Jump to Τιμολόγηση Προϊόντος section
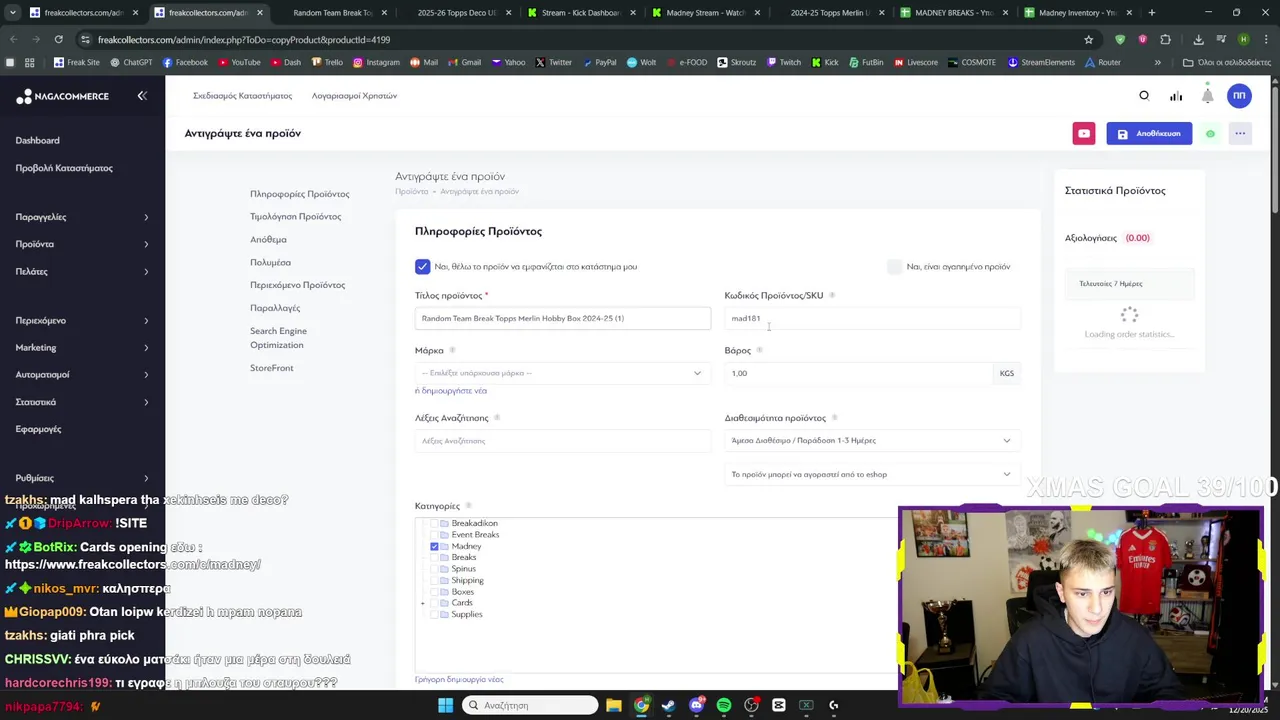 pos(295,217)
